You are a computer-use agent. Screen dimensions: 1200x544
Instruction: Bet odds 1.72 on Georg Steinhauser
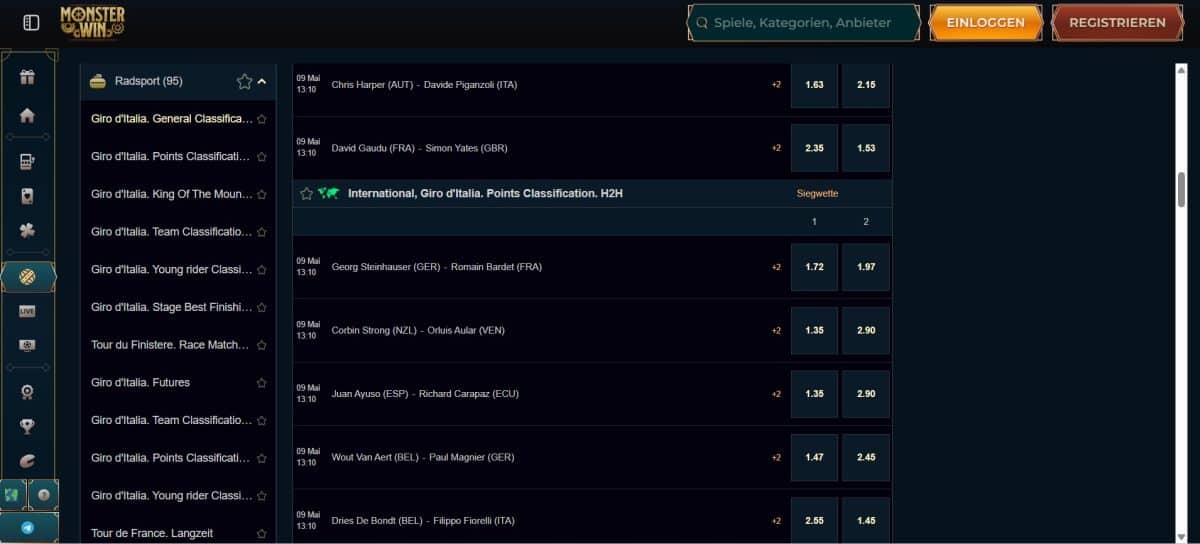click(814, 267)
